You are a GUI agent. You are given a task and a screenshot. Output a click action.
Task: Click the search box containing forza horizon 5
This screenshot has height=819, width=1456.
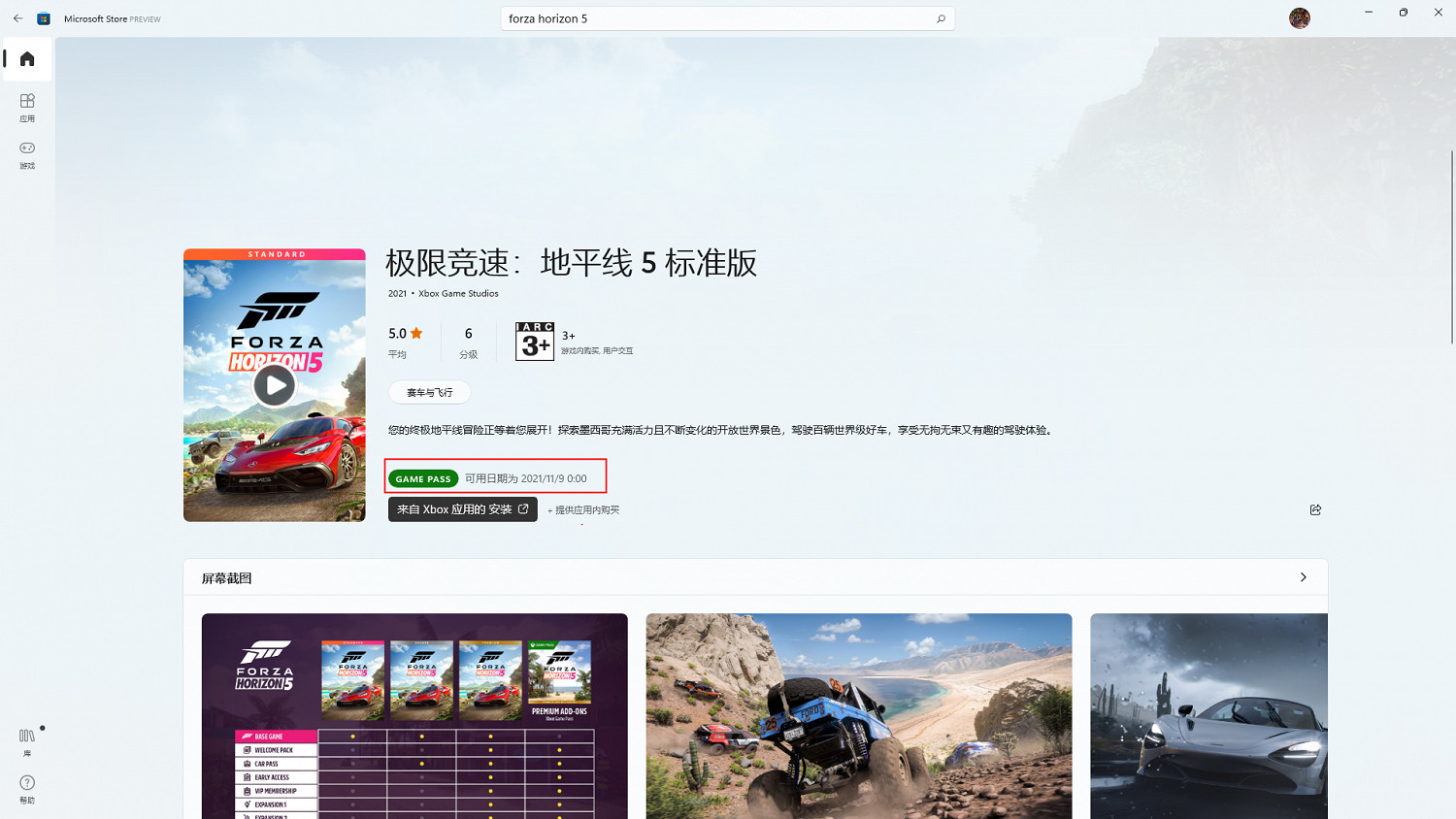click(718, 18)
